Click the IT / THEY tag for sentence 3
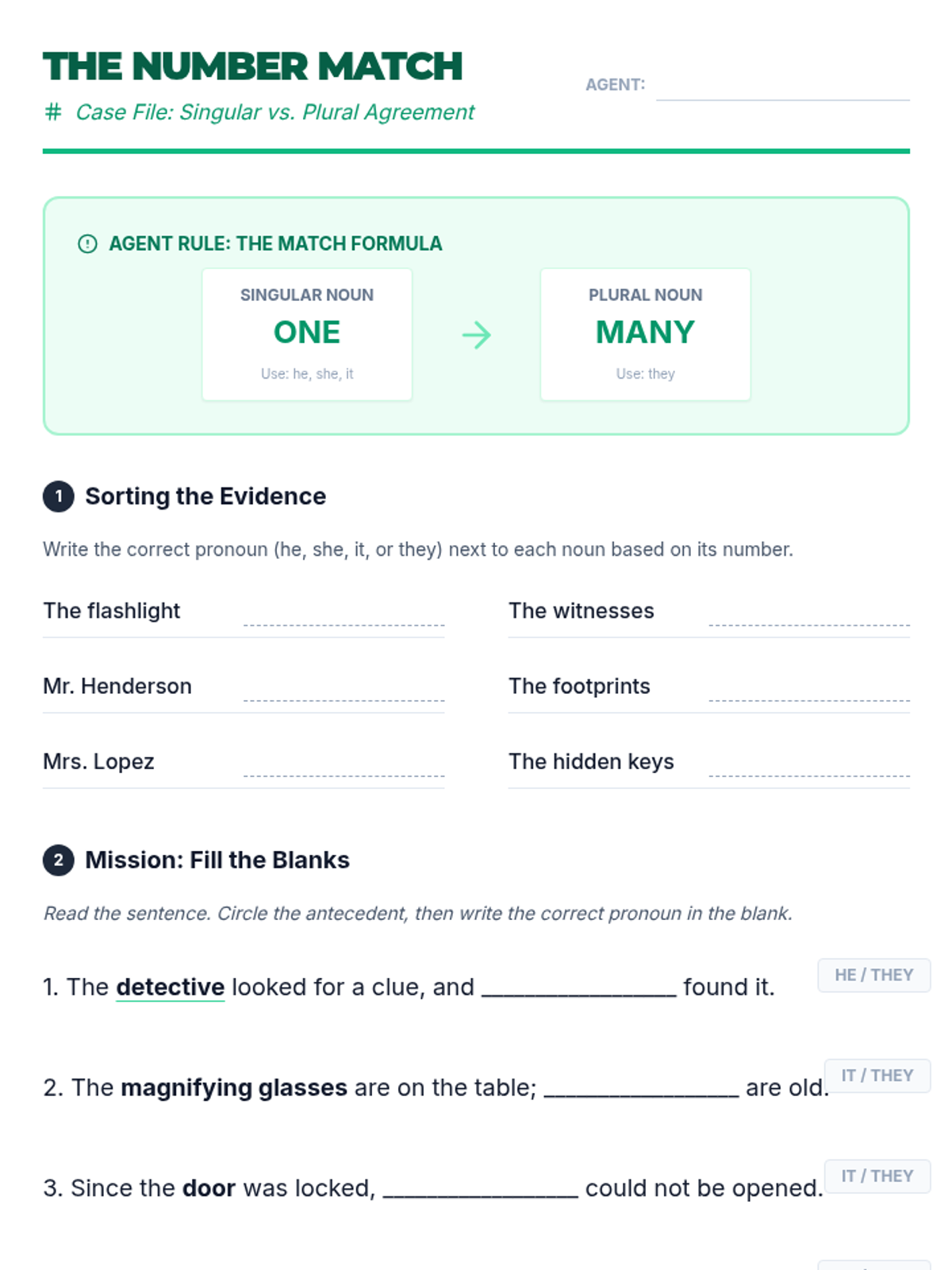 point(877,1176)
